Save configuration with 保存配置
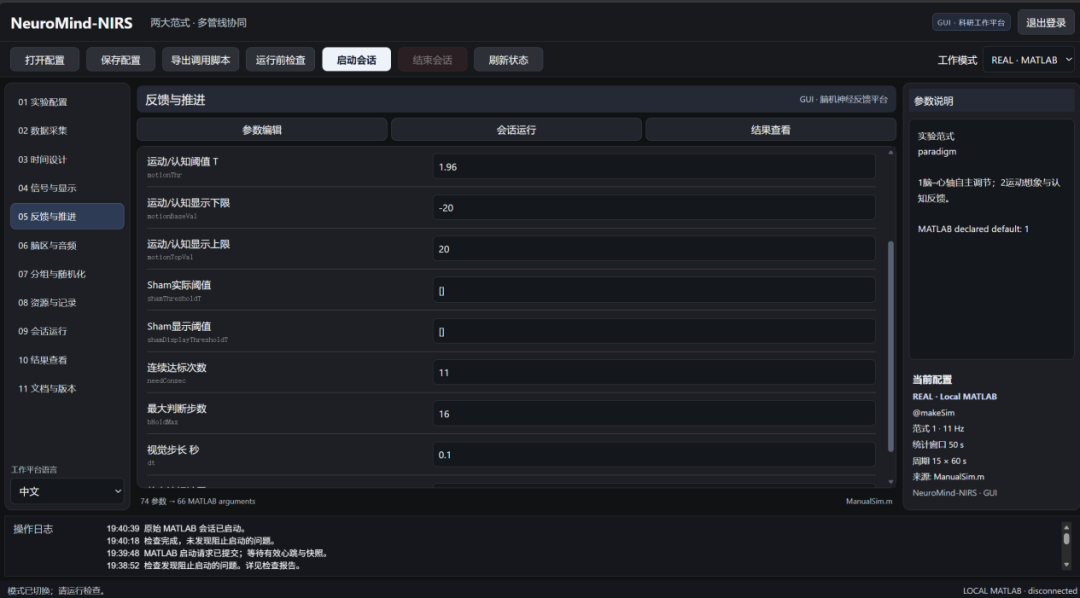The width and height of the screenshot is (1080, 598). click(x=121, y=60)
